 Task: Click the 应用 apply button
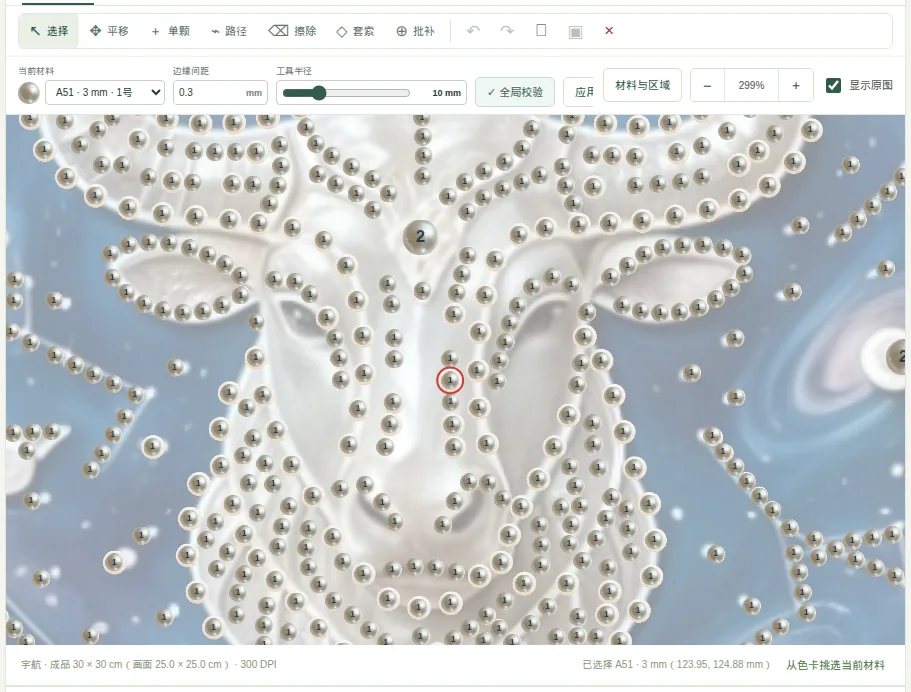[579, 92]
